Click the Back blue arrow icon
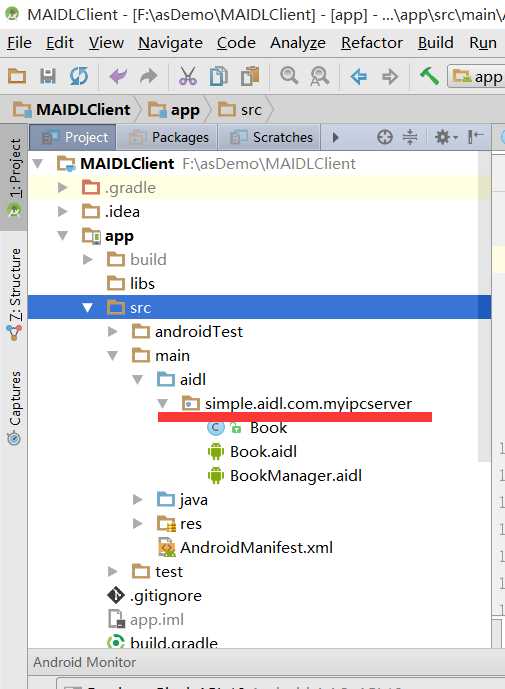Viewport: 505px width, 689px height. coord(359,76)
